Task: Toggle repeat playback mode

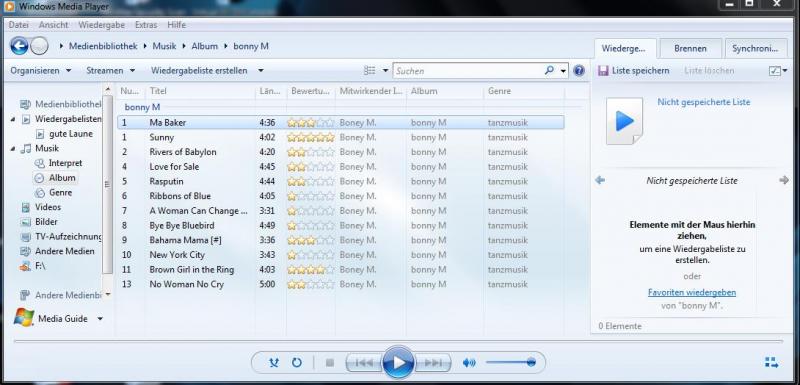Action: pos(296,363)
